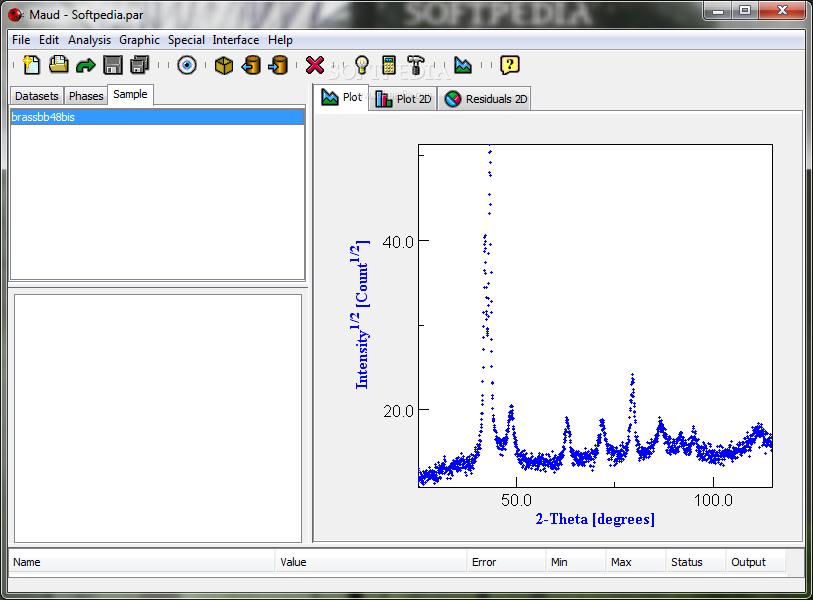This screenshot has width=813, height=600.
Task: Open the Special menu
Action: [186, 40]
